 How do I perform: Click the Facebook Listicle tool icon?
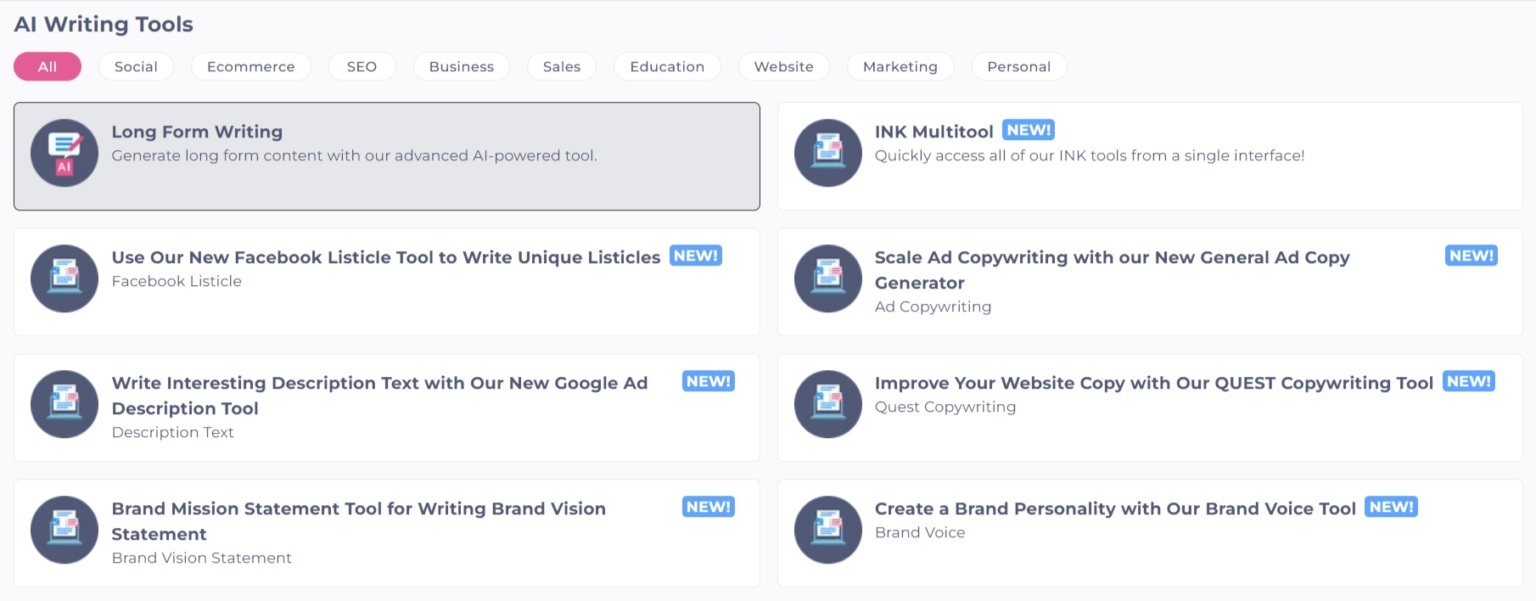(65, 279)
